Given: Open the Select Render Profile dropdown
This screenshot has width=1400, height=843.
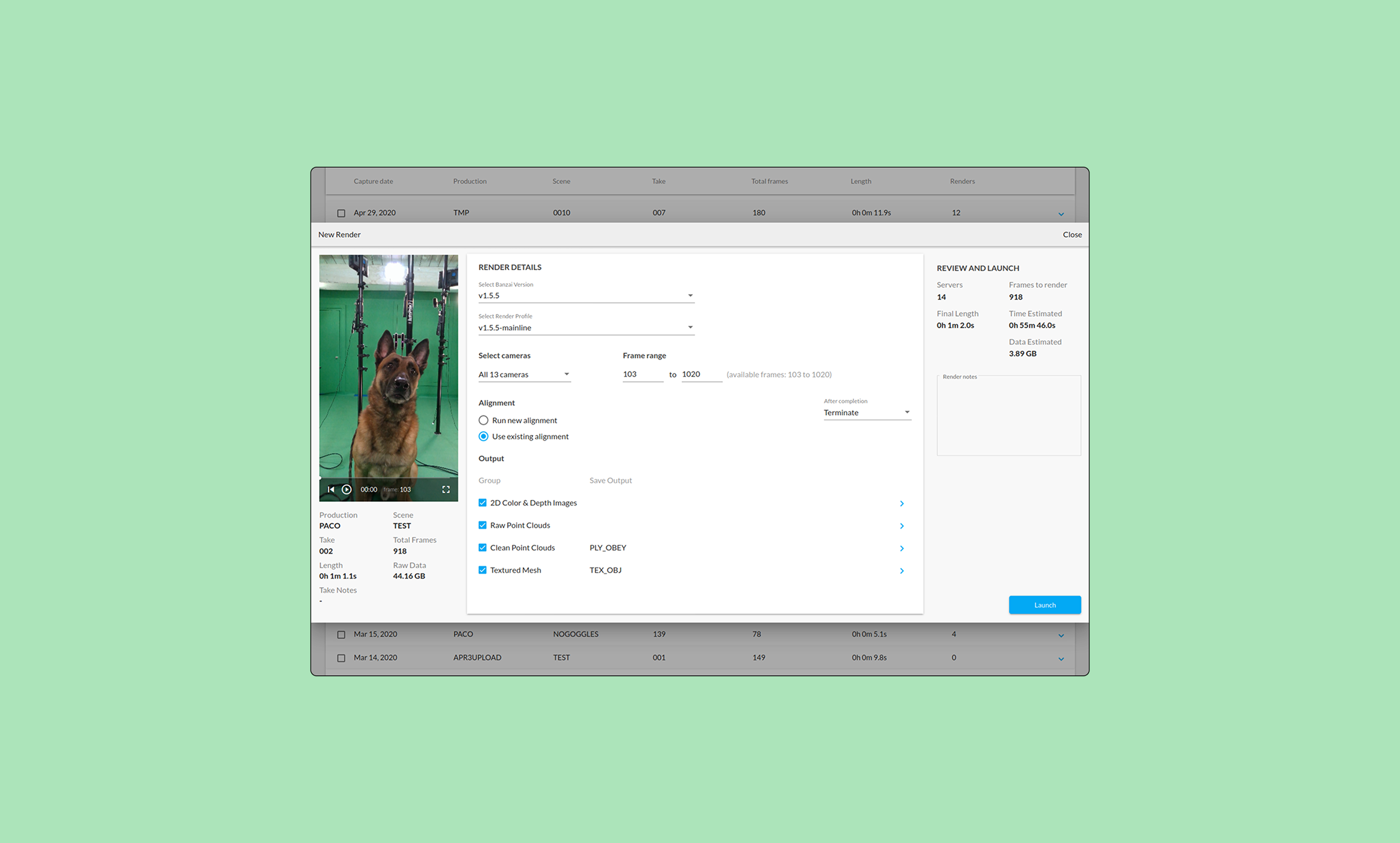Looking at the screenshot, I should pos(586,328).
